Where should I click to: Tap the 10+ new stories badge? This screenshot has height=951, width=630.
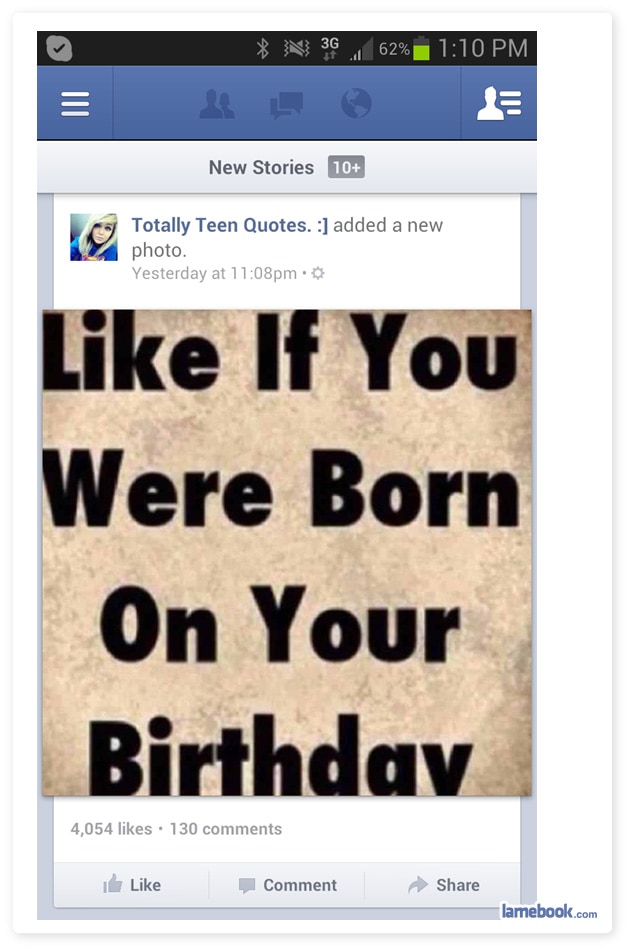coord(346,167)
